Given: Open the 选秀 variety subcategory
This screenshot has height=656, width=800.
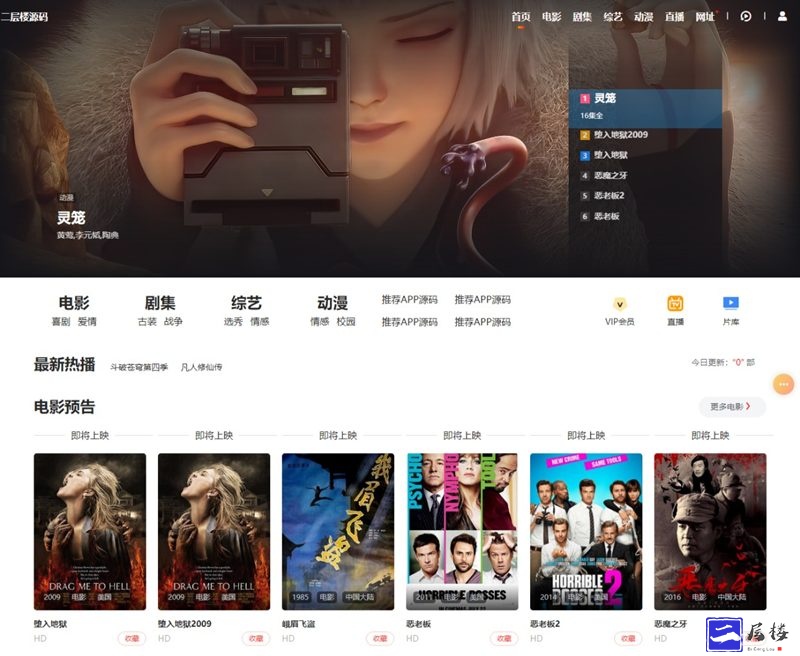Looking at the screenshot, I should (233, 322).
